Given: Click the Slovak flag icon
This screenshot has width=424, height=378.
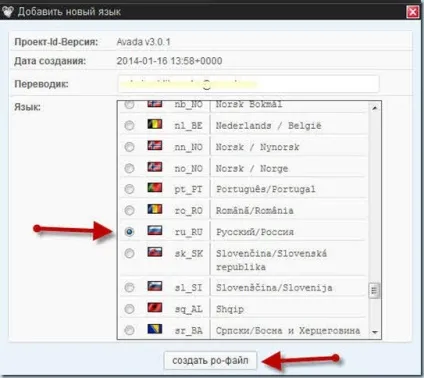Looking at the screenshot, I should pos(155,252).
